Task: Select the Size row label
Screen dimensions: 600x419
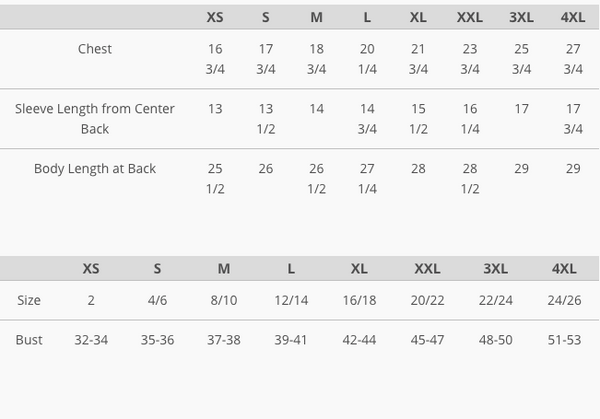Action: (29, 300)
